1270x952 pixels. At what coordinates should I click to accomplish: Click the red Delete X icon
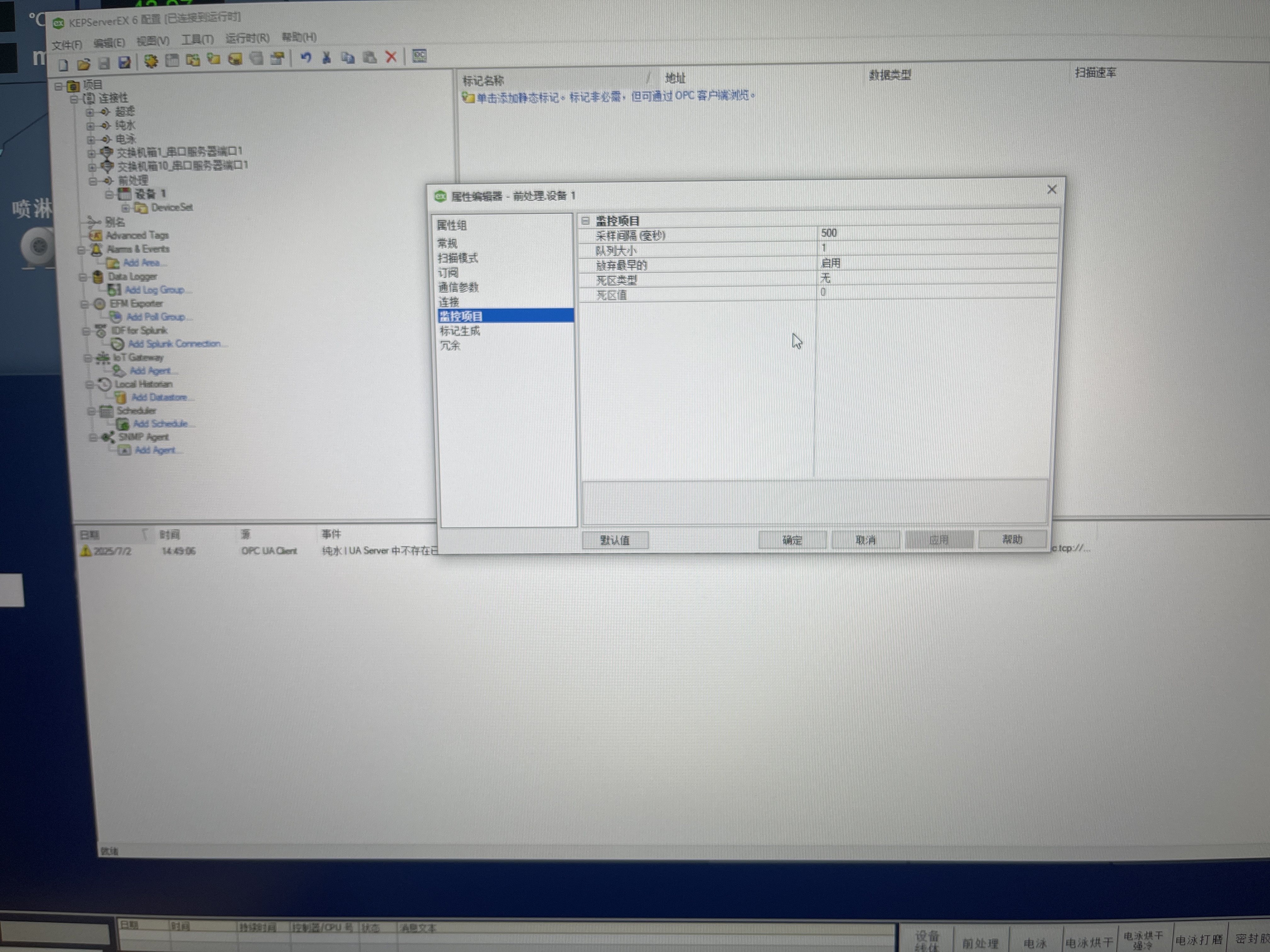point(391,56)
